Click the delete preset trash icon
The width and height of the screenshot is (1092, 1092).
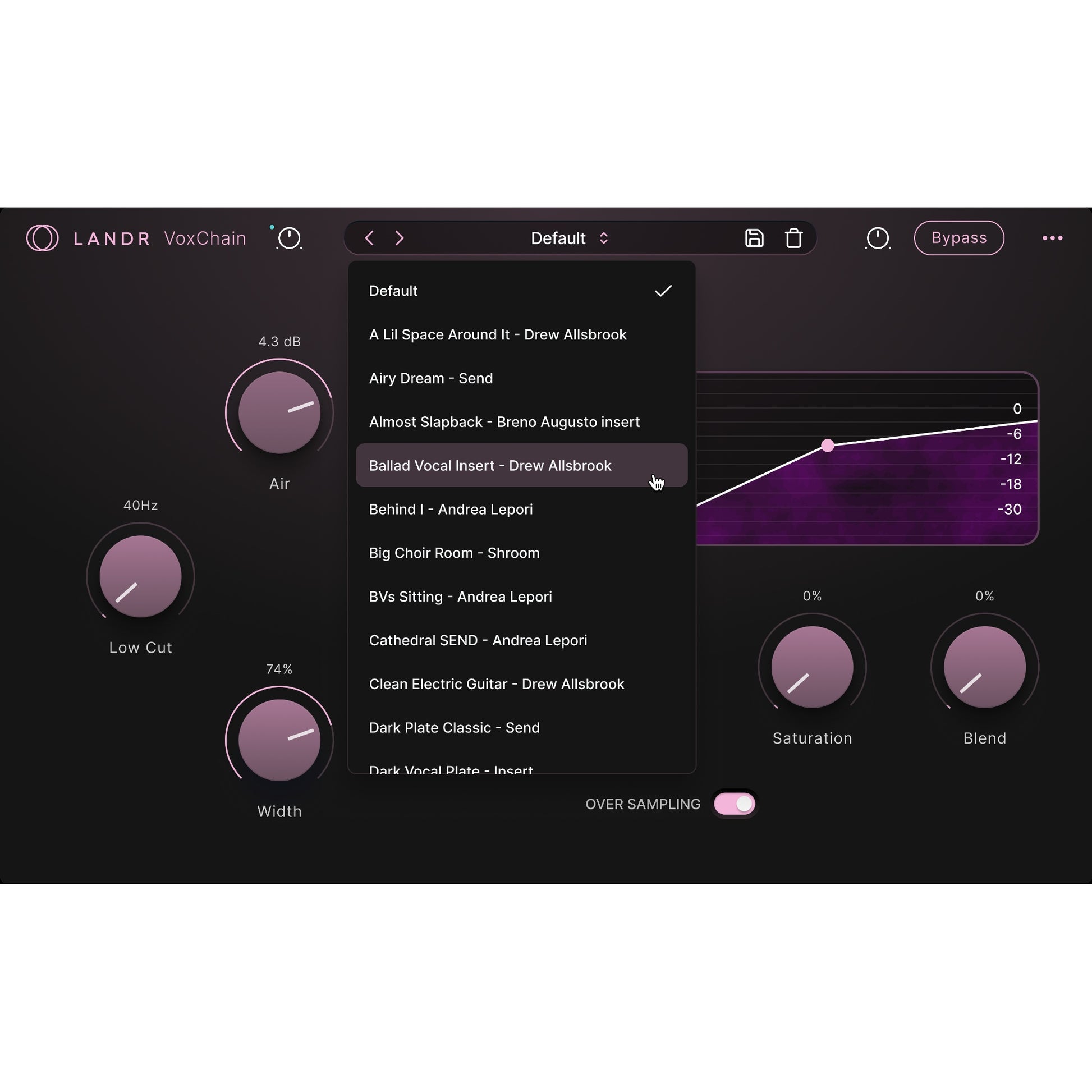click(x=793, y=238)
